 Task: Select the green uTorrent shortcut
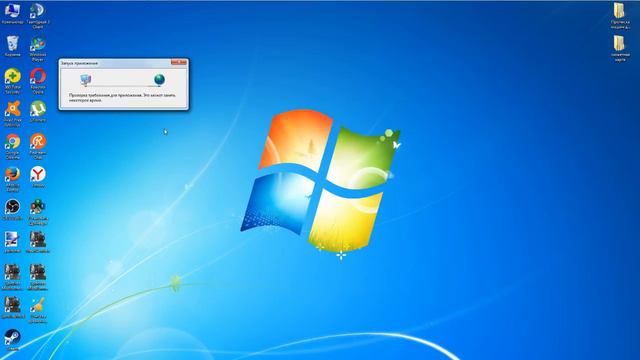38,111
